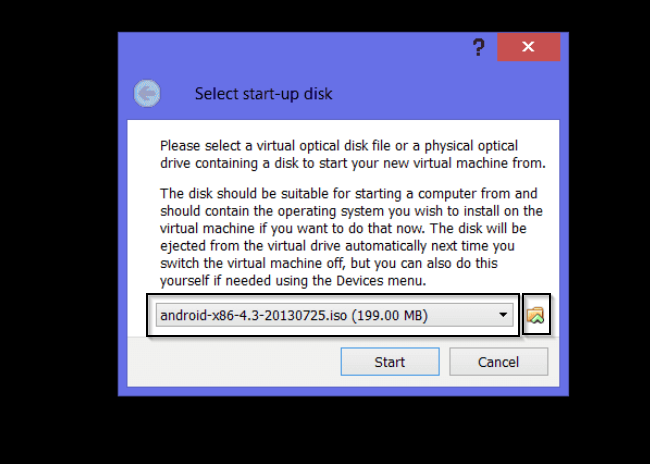Close the Select start-up disk dialog
The width and height of the screenshot is (650, 464).
click(529, 46)
